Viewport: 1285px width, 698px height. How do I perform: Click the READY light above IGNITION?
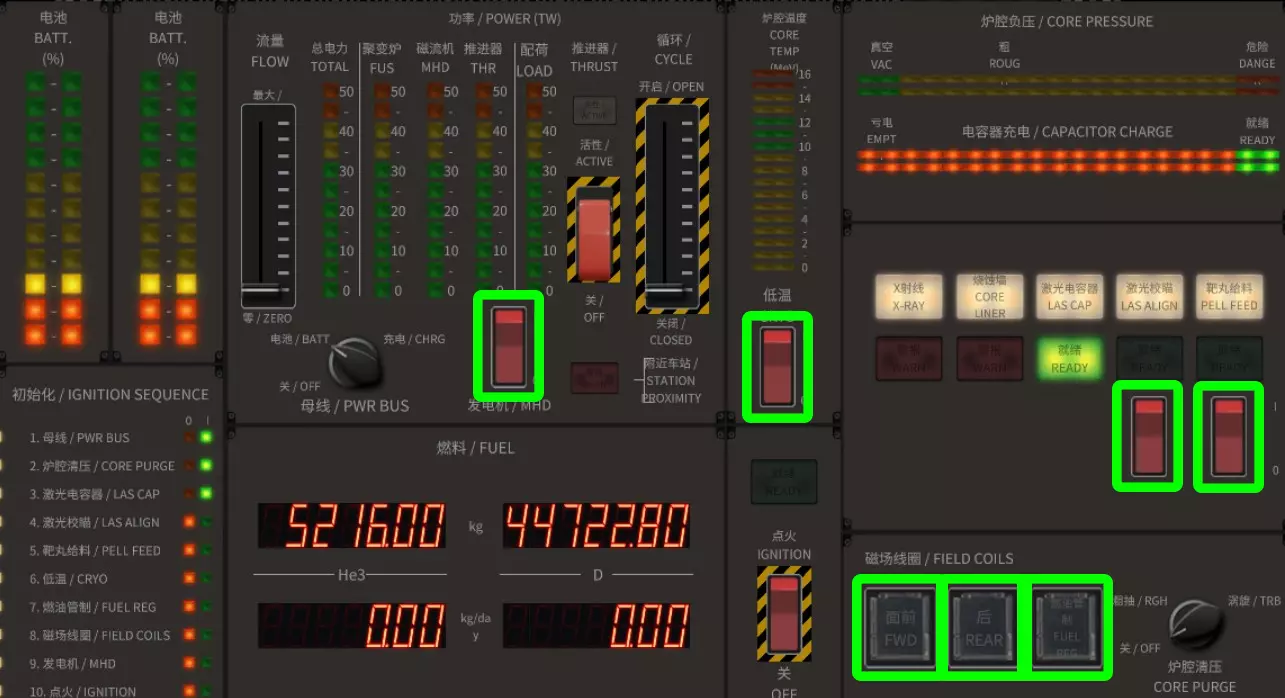tap(784, 482)
